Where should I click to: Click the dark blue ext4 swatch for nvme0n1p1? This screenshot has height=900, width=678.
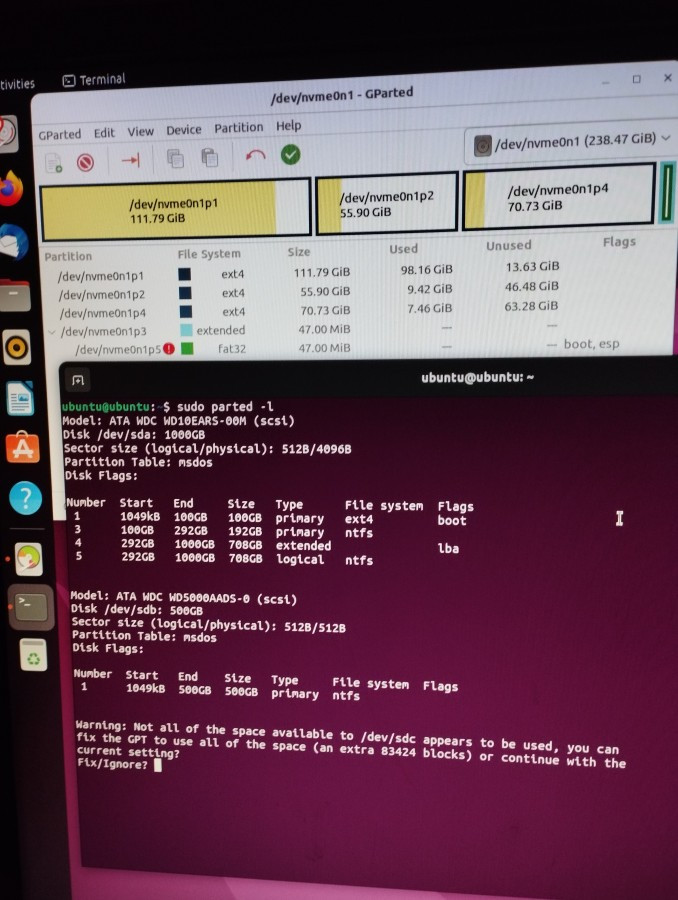tap(184, 274)
